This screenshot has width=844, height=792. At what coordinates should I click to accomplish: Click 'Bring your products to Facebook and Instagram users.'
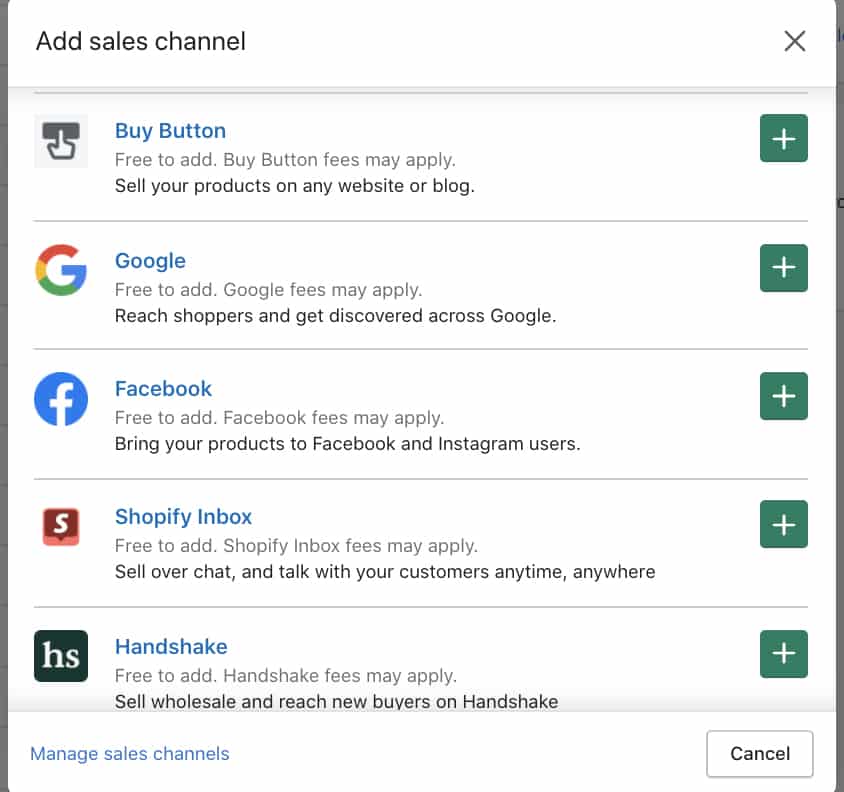click(348, 444)
